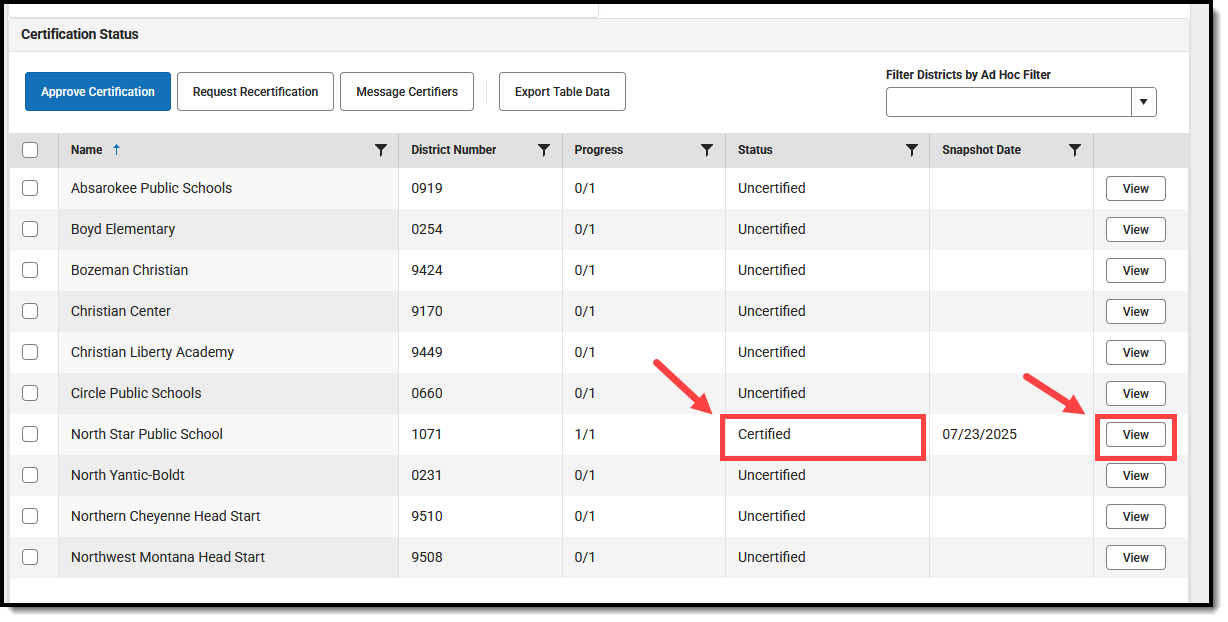This screenshot has width=1228, height=622.
Task: View the Absarokee Public Schools details
Action: coord(1135,189)
